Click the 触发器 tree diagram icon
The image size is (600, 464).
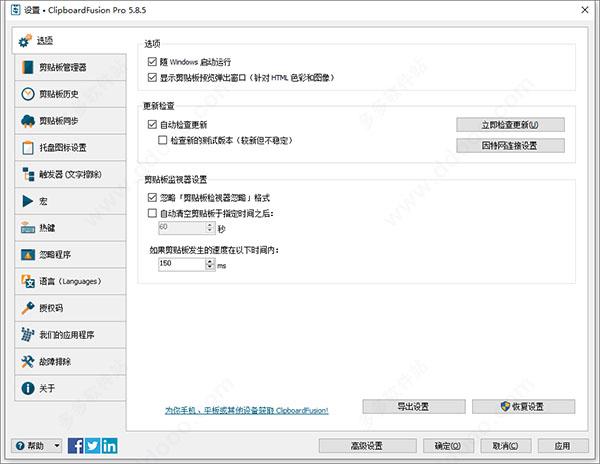28,174
